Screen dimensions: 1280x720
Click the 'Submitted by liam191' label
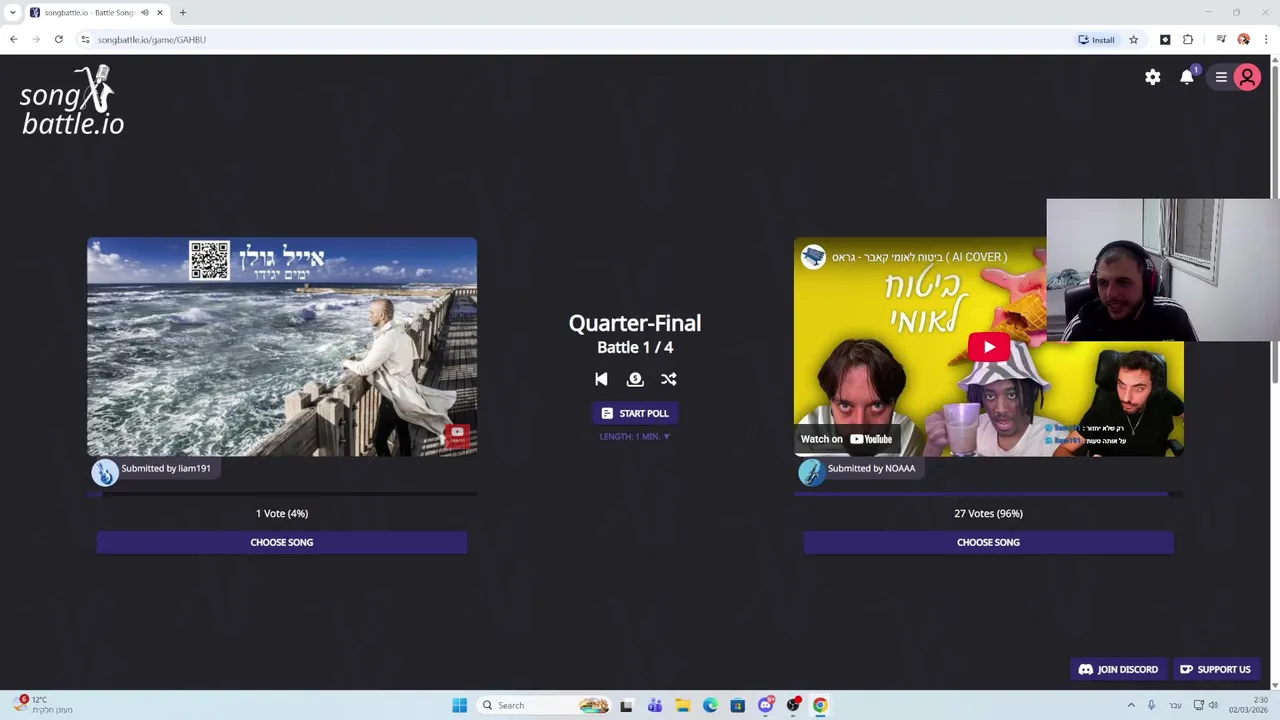click(x=166, y=468)
